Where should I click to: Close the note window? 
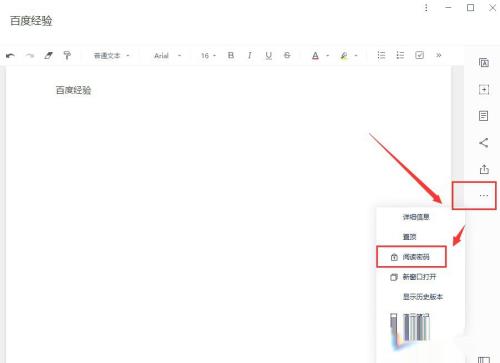[x=492, y=7]
